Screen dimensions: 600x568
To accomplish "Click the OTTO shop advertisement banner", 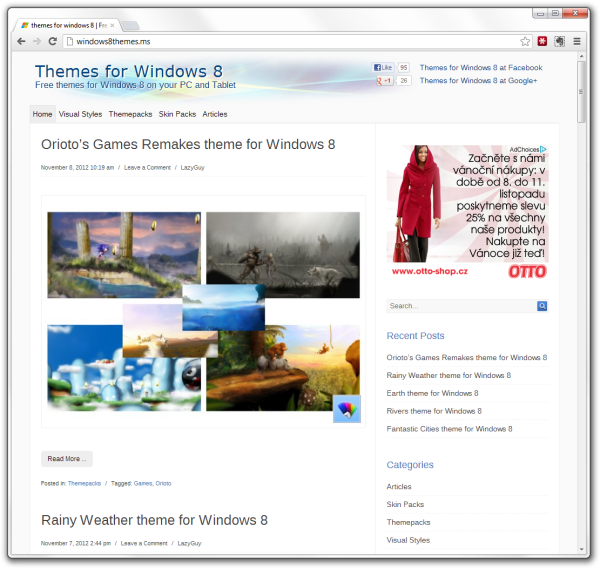I will 468,212.
